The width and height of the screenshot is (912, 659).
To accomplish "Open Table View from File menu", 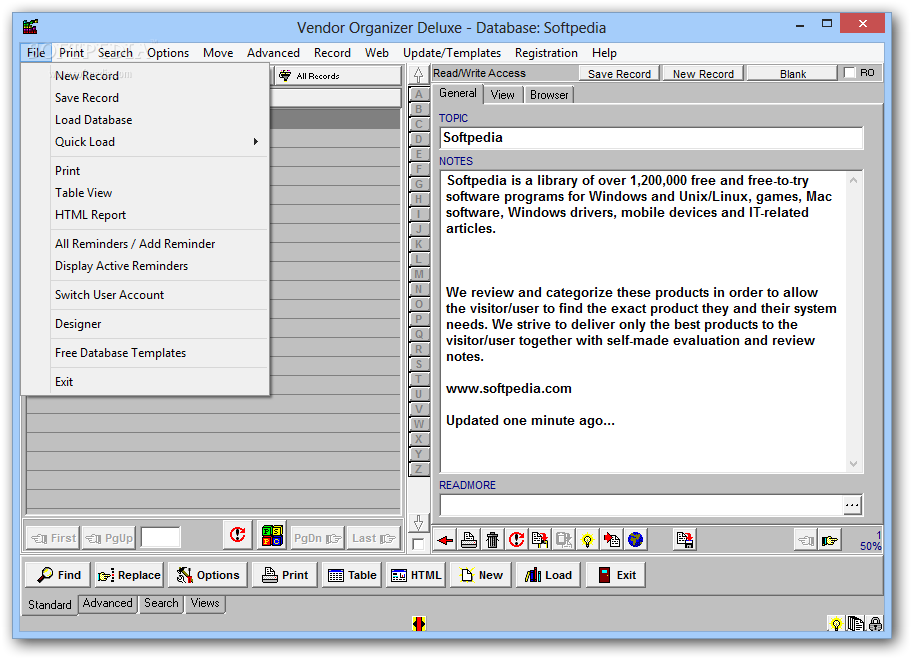I will click(x=160, y=193).
